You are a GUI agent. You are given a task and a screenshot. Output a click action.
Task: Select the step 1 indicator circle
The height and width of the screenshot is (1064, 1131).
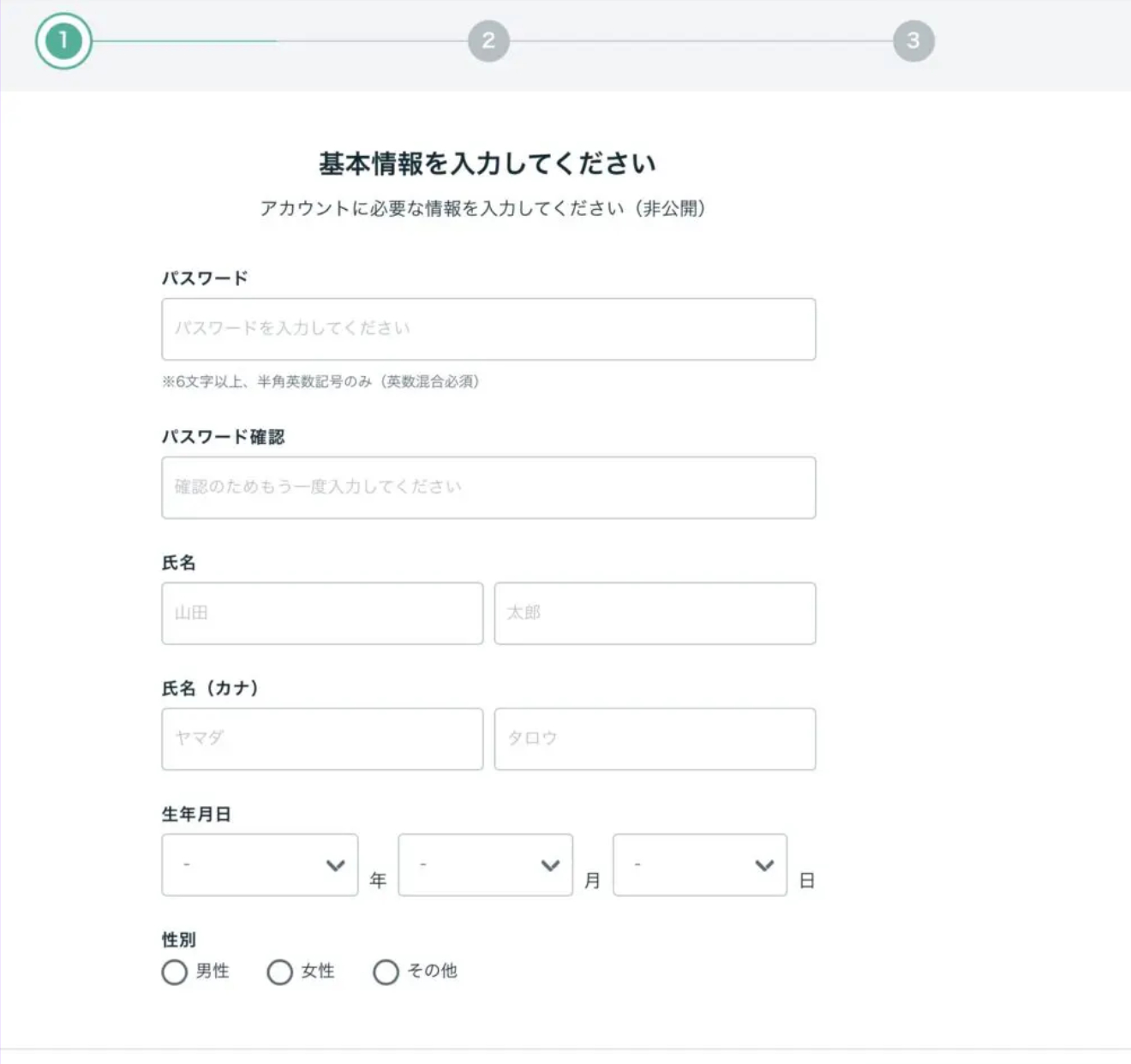click(x=63, y=42)
